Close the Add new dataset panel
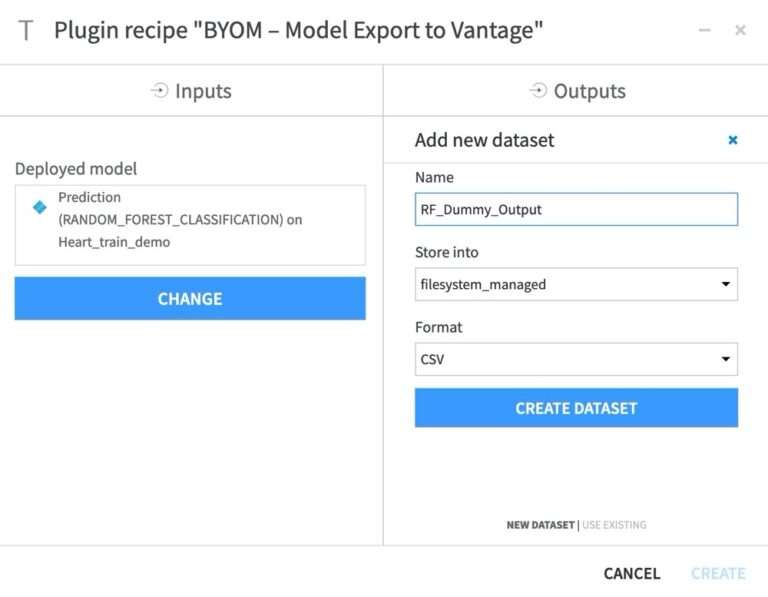This screenshot has height=597, width=768. tap(733, 140)
